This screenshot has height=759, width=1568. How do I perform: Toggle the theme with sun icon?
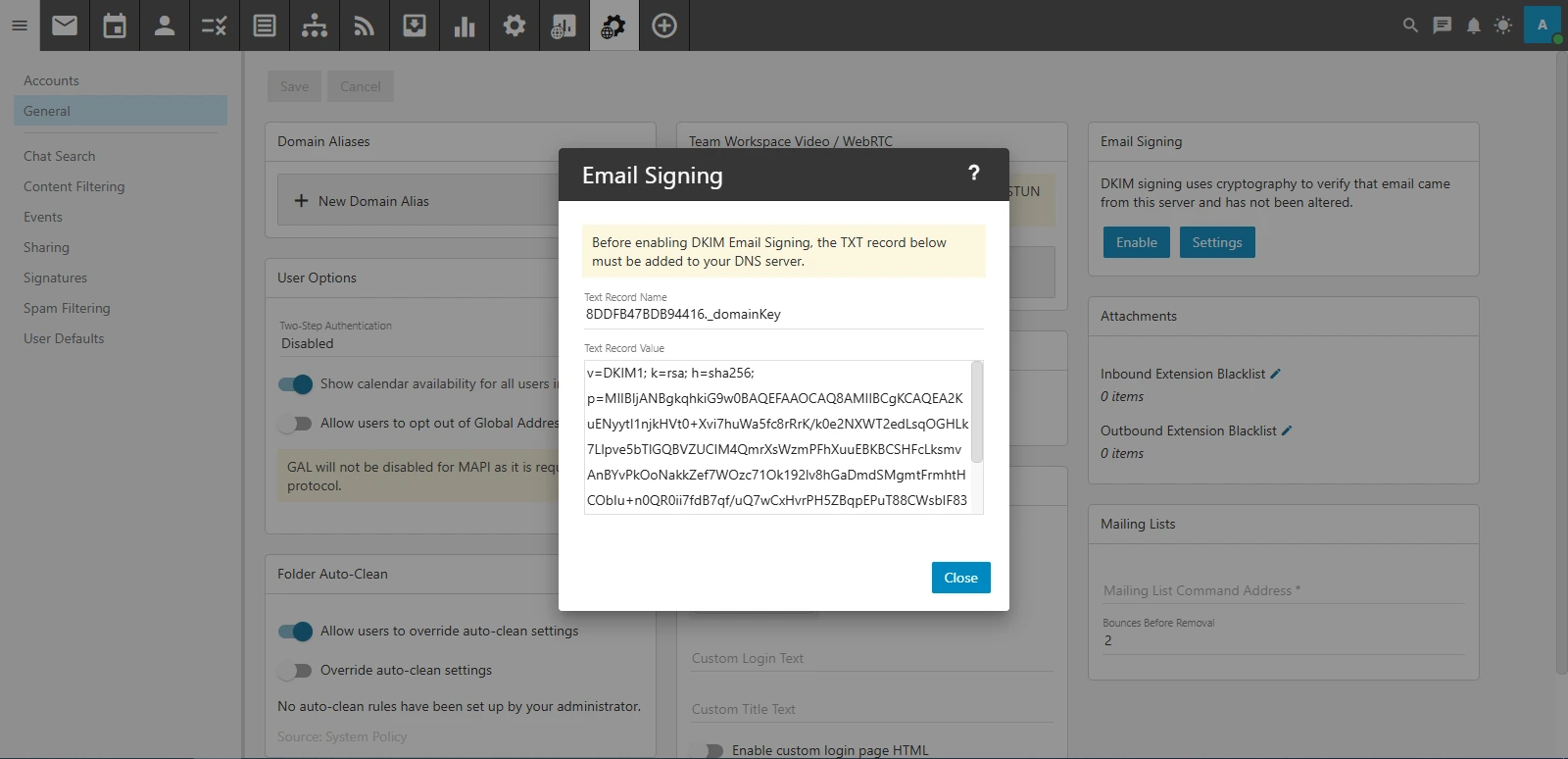[x=1503, y=25]
